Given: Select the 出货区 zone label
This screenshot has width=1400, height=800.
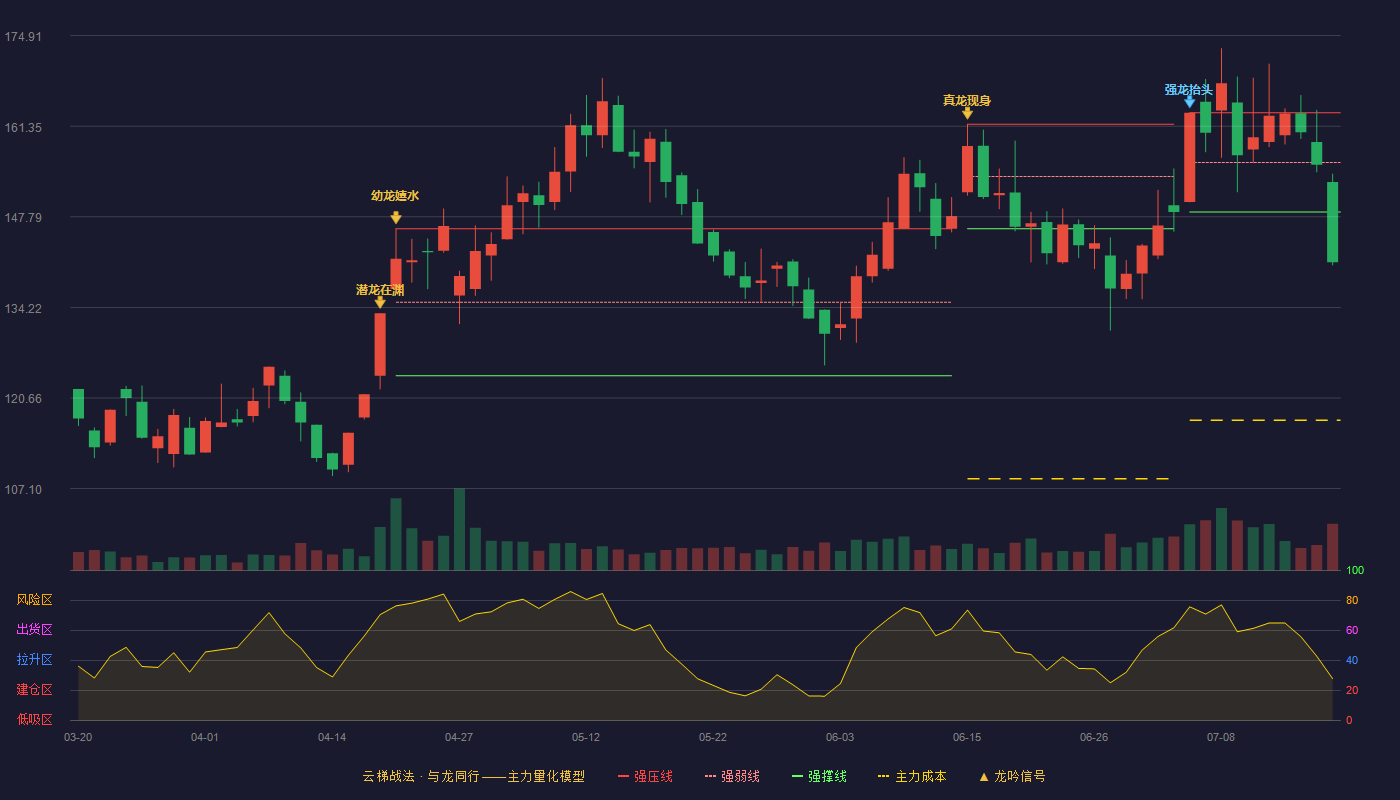Looking at the screenshot, I should 34,630.
